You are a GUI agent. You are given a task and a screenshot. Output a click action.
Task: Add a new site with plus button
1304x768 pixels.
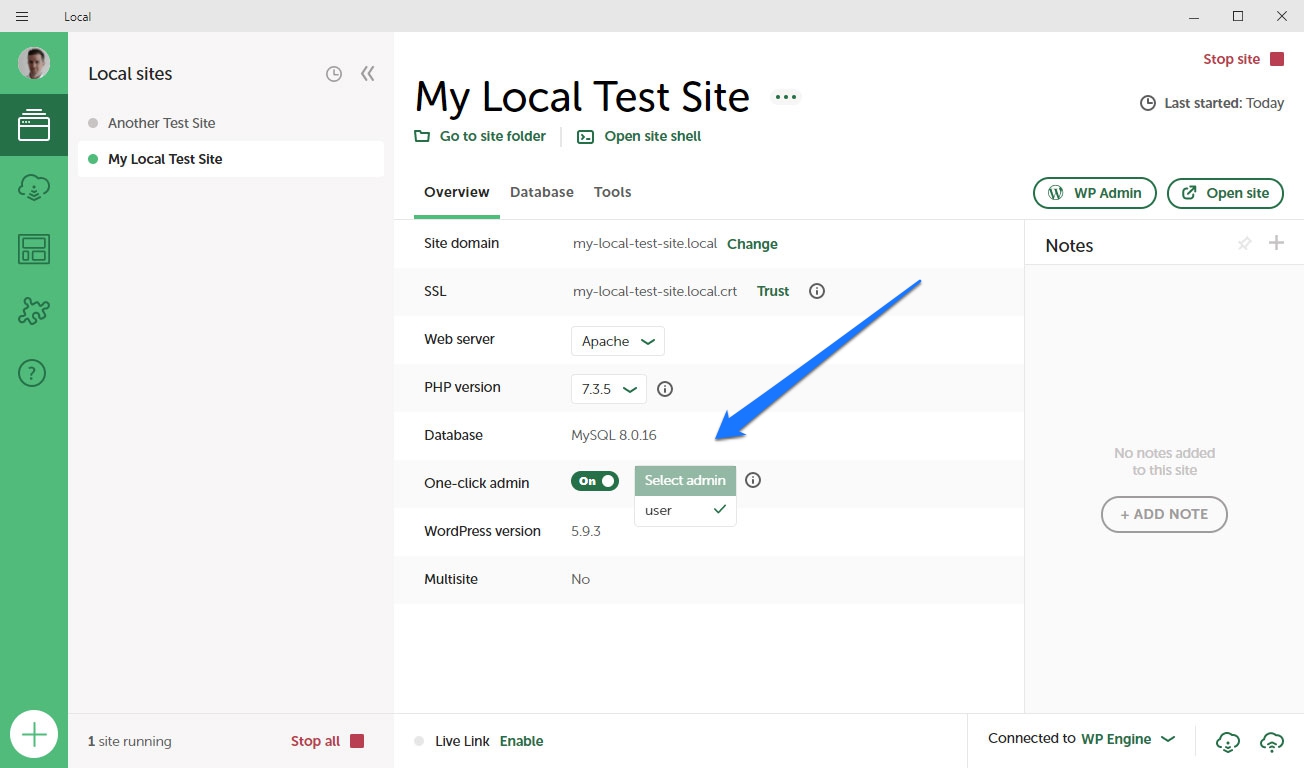(34, 735)
